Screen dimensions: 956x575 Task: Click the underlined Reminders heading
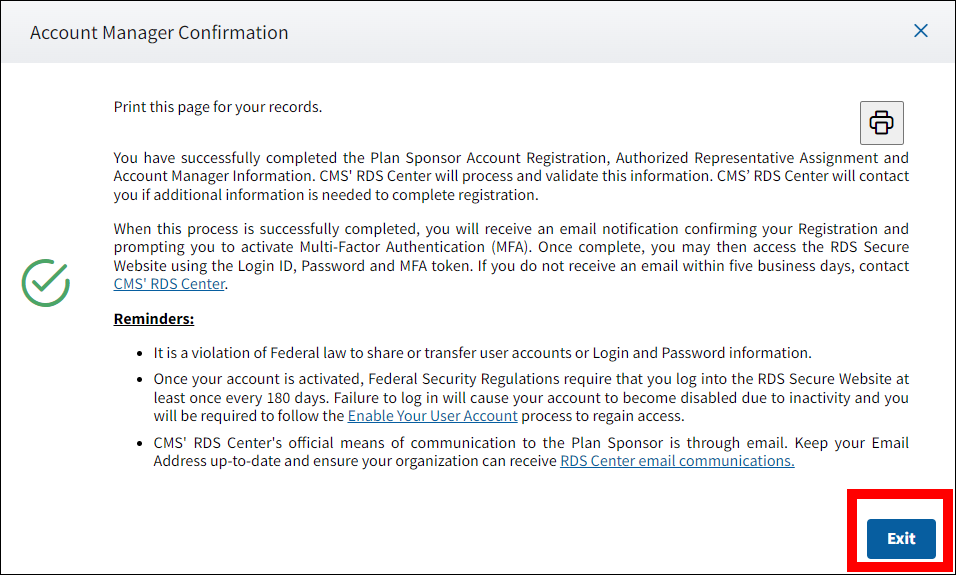[153, 319]
